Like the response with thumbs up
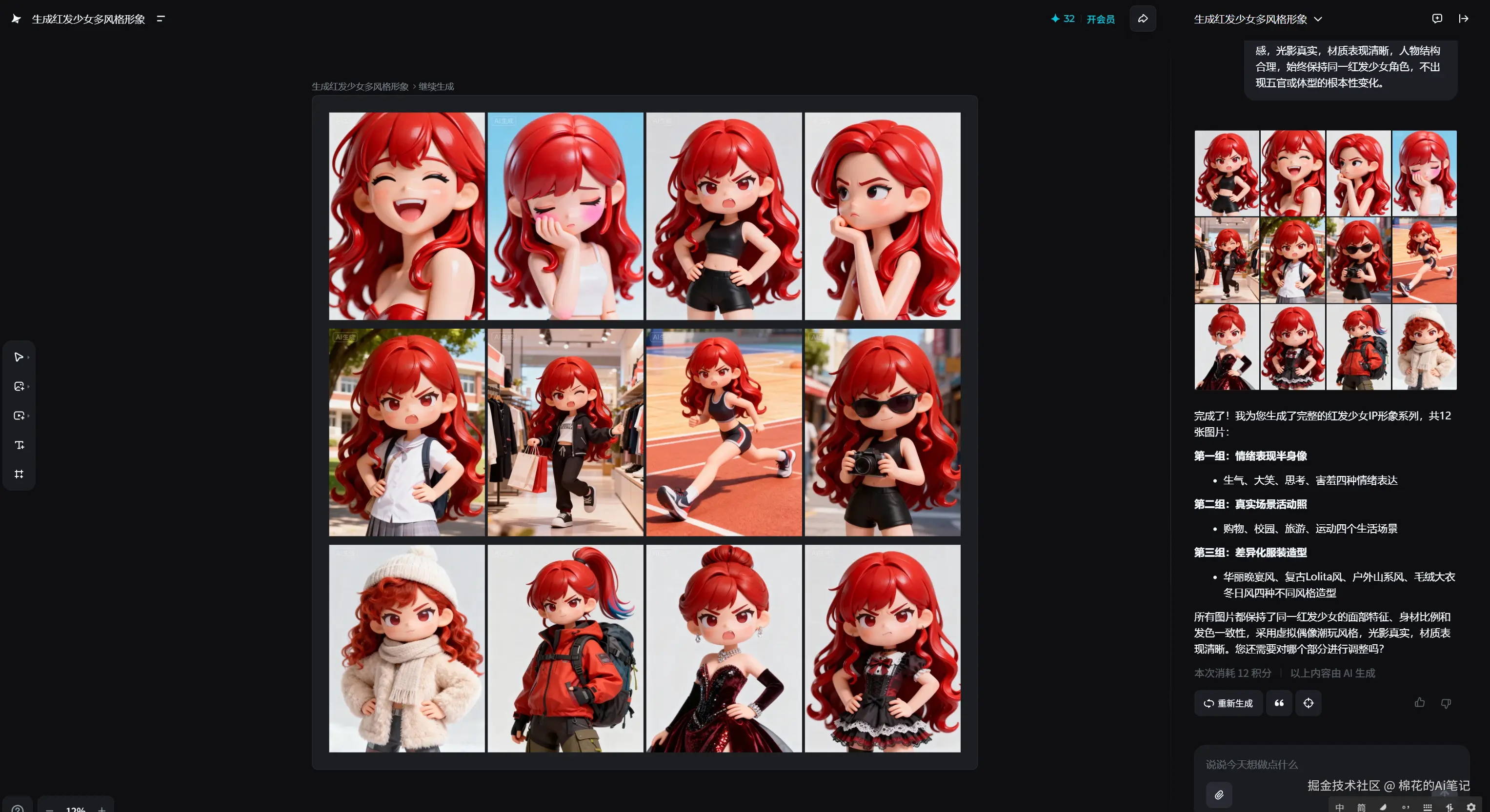Image resolution: width=1490 pixels, height=812 pixels. [x=1419, y=703]
